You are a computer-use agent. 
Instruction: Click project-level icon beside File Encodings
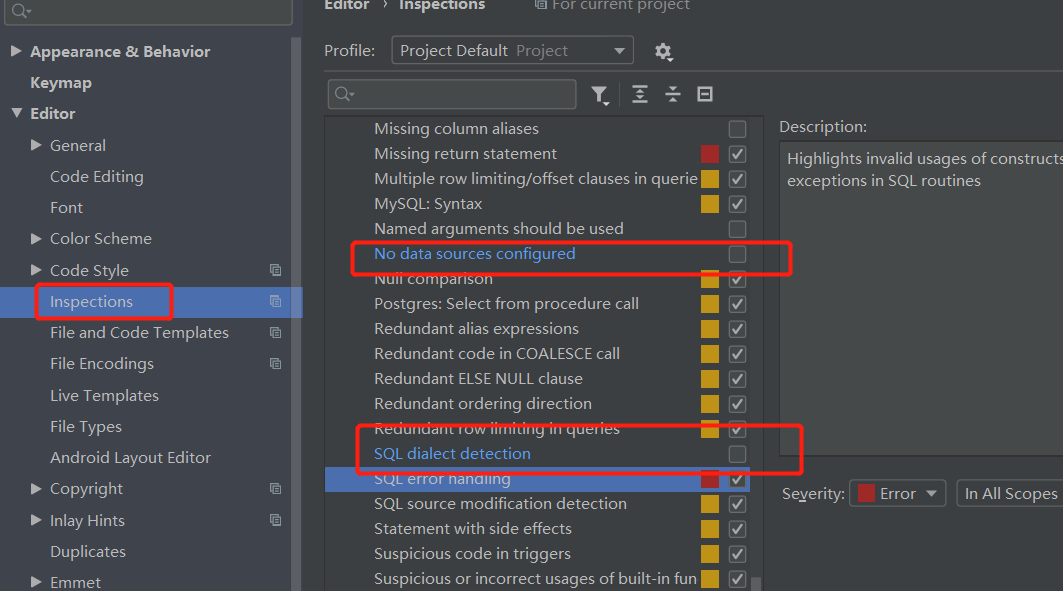click(x=275, y=363)
